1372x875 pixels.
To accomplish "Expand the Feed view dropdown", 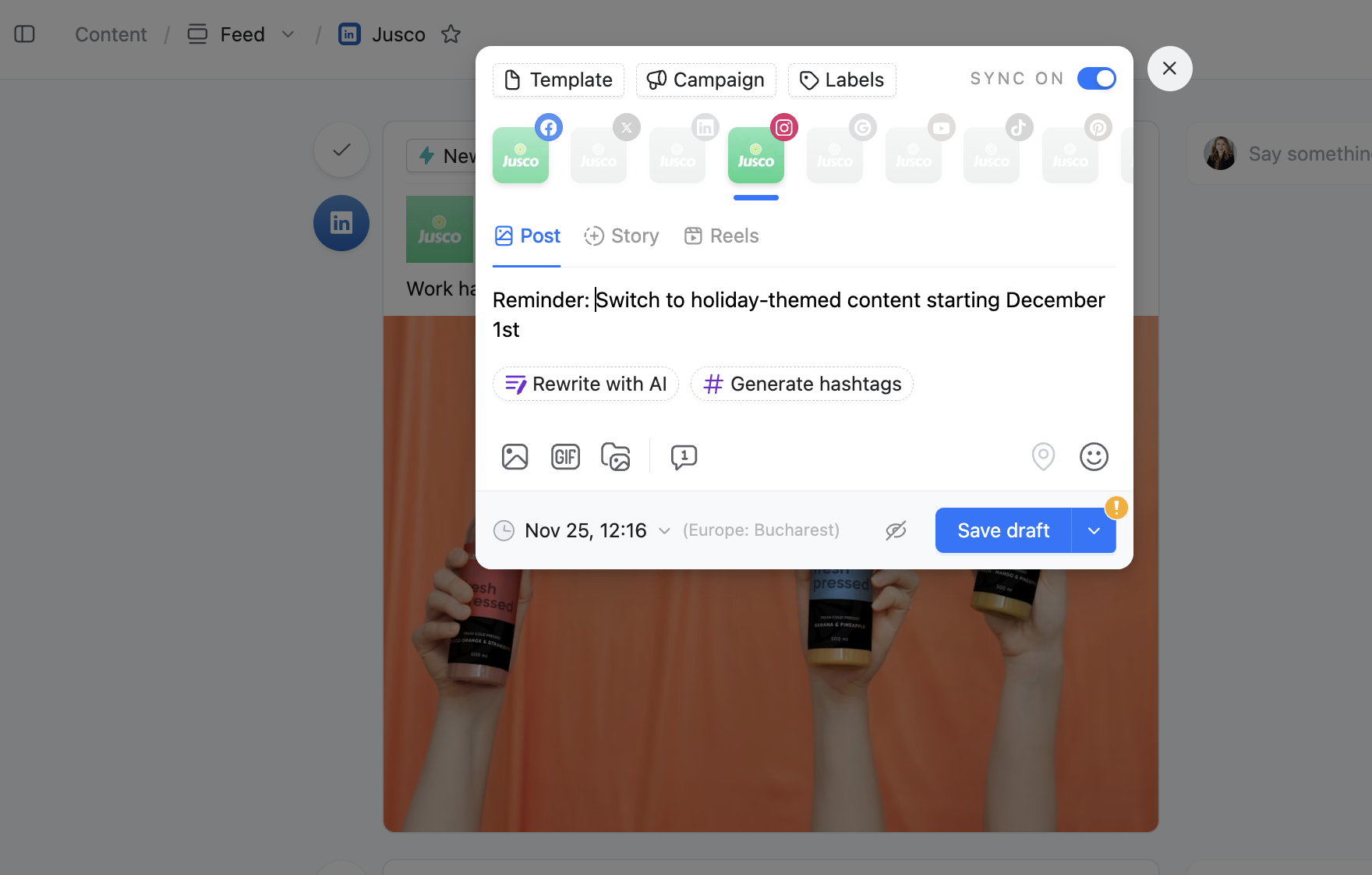I will [x=288, y=34].
